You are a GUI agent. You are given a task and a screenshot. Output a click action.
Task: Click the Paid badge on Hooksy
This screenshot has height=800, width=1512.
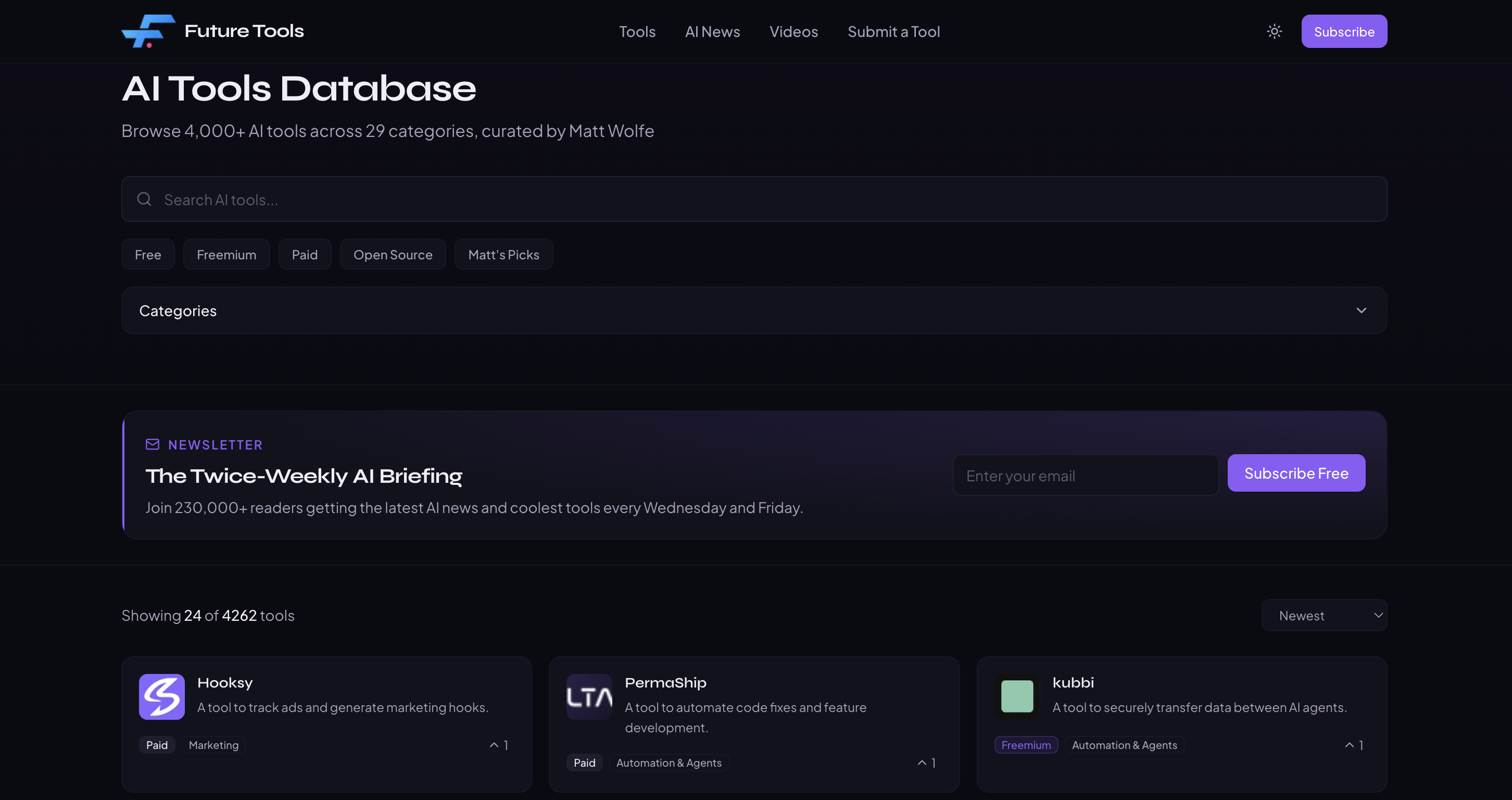[x=157, y=745]
